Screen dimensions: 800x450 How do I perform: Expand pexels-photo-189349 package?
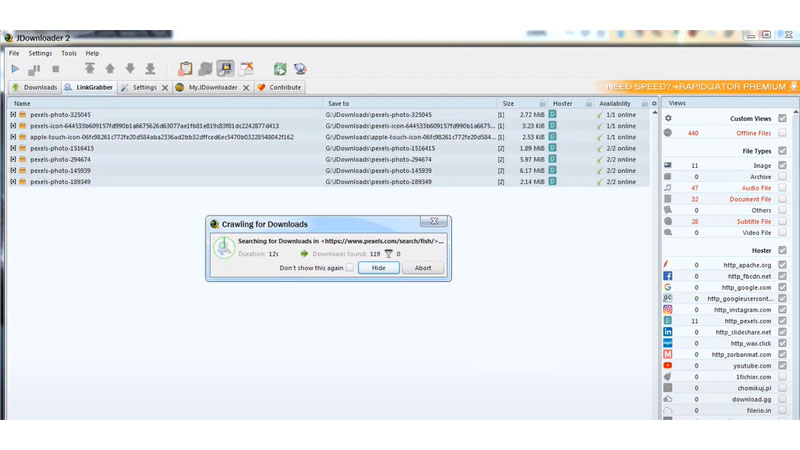click(13, 182)
